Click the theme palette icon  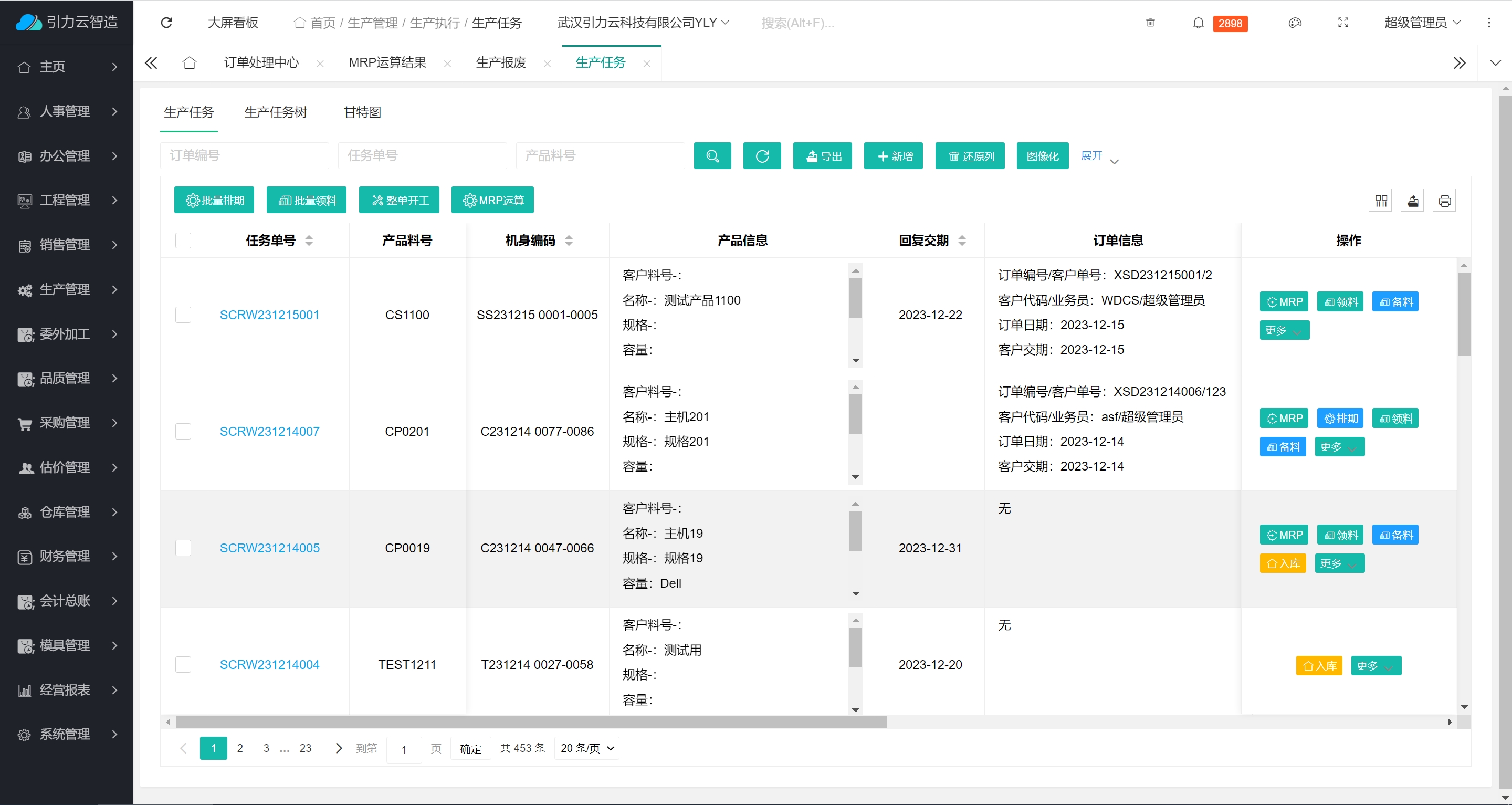1295,23
